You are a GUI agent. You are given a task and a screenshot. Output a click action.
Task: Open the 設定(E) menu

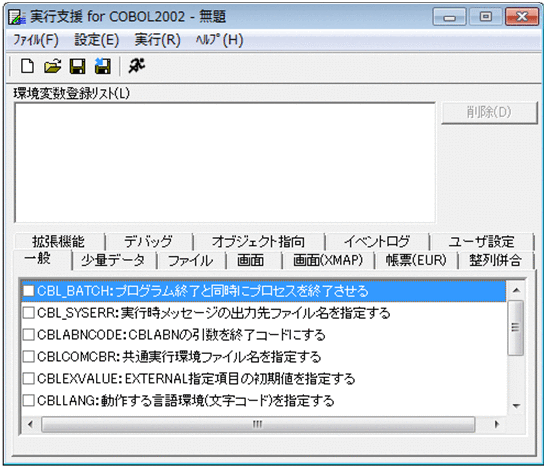97,40
